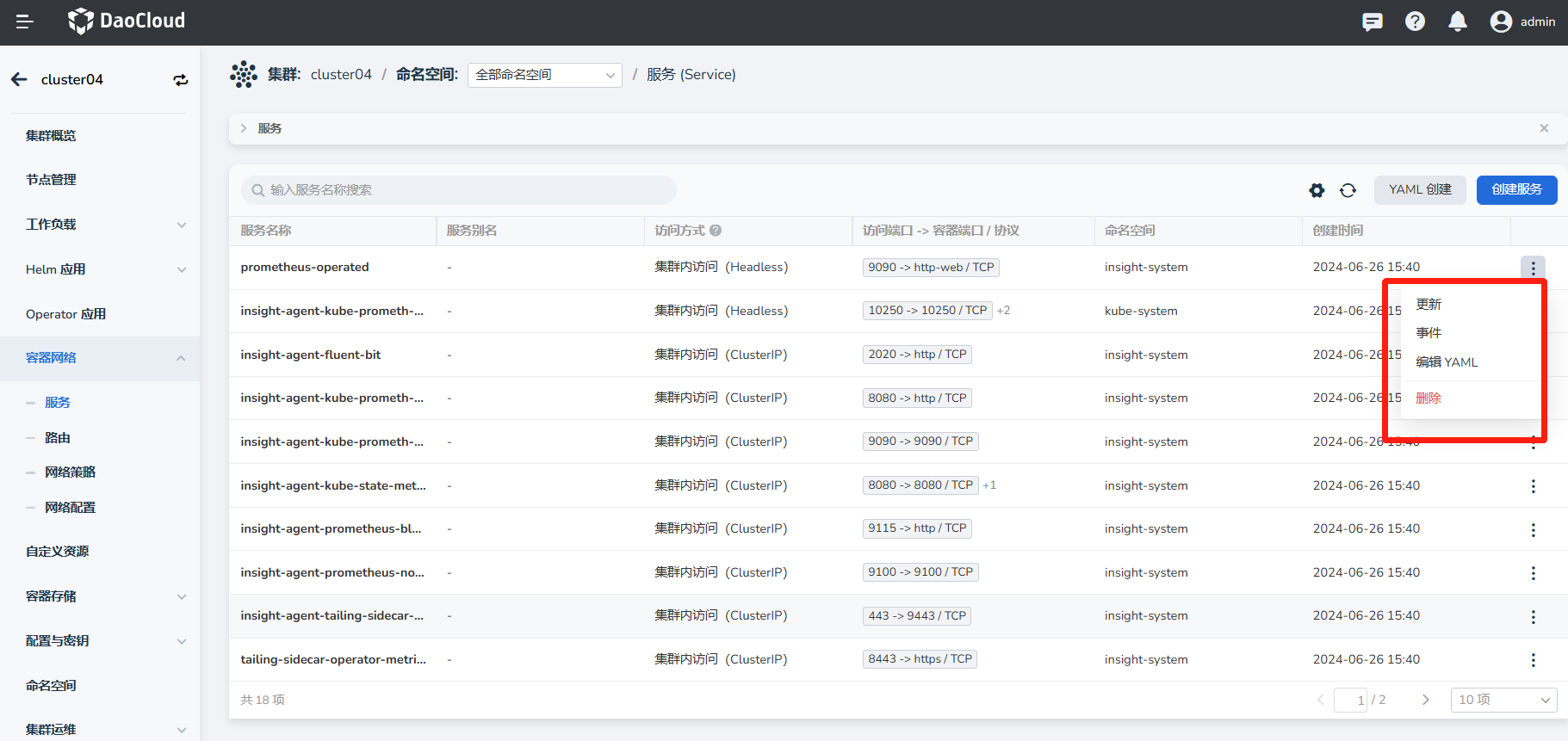This screenshot has height=741, width=1568.
Task: Select 编辑 YAML from the context menu
Action: pyautogui.click(x=1447, y=362)
